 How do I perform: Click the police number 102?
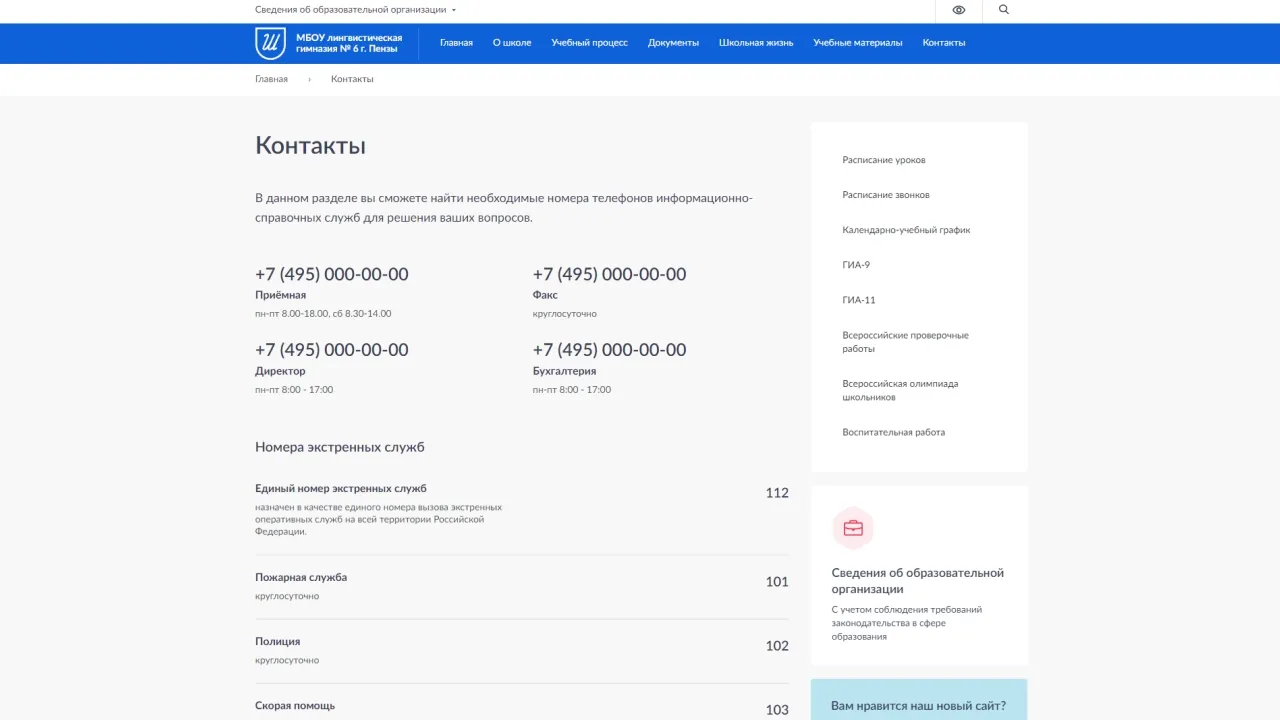point(777,646)
